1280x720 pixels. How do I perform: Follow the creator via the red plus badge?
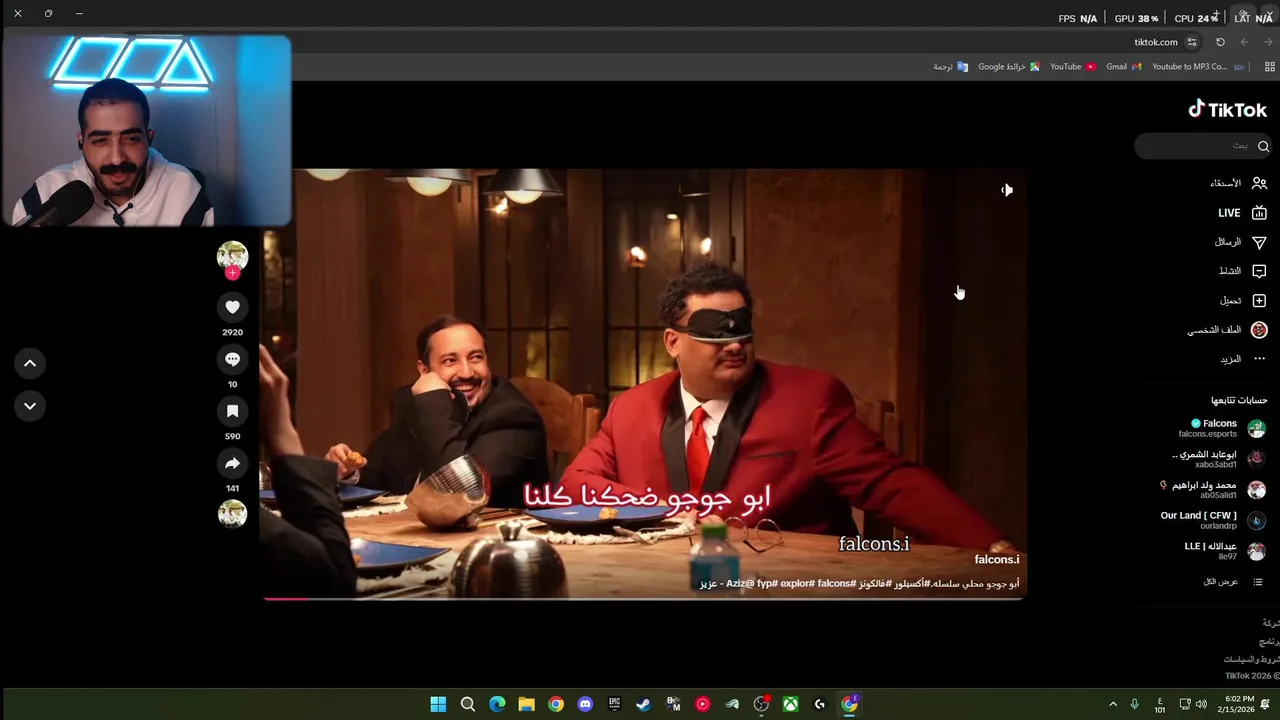[x=232, y=273]
